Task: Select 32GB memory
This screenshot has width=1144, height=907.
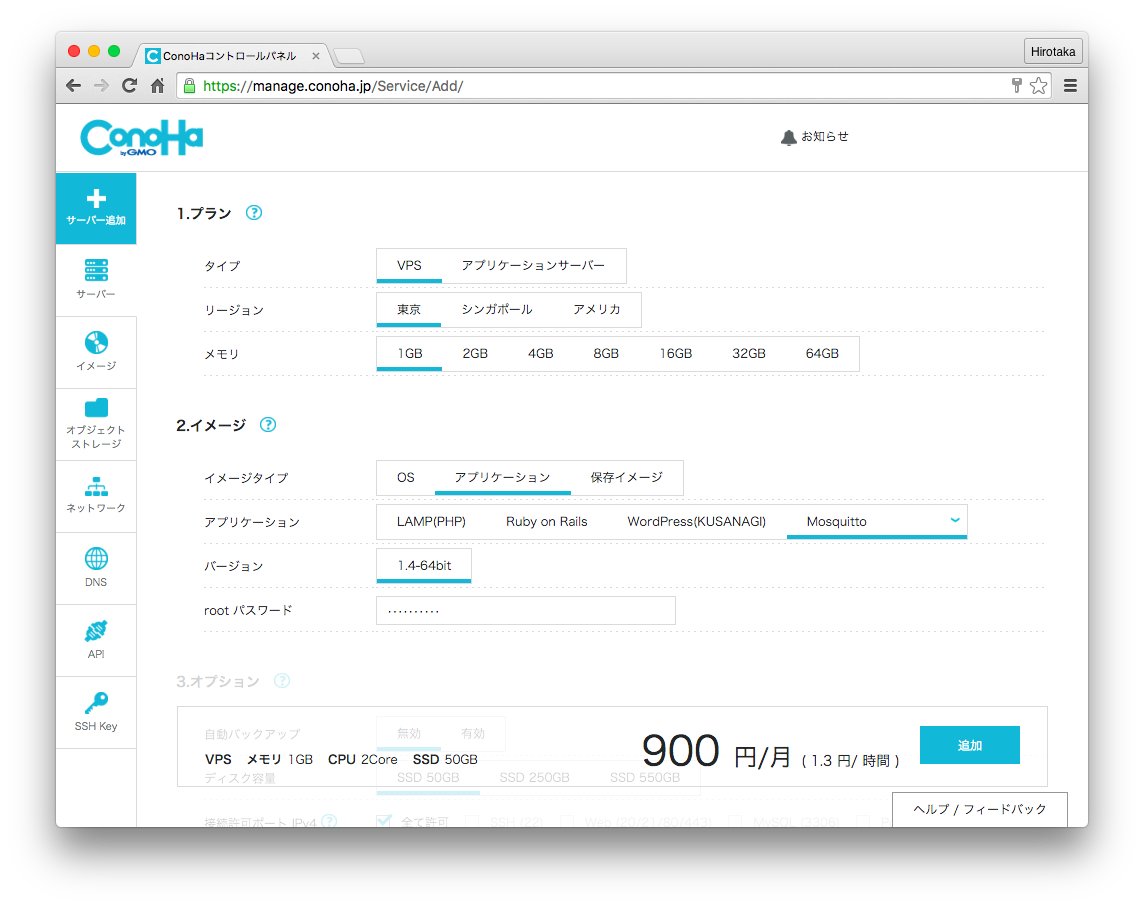Action: (749, 354)
